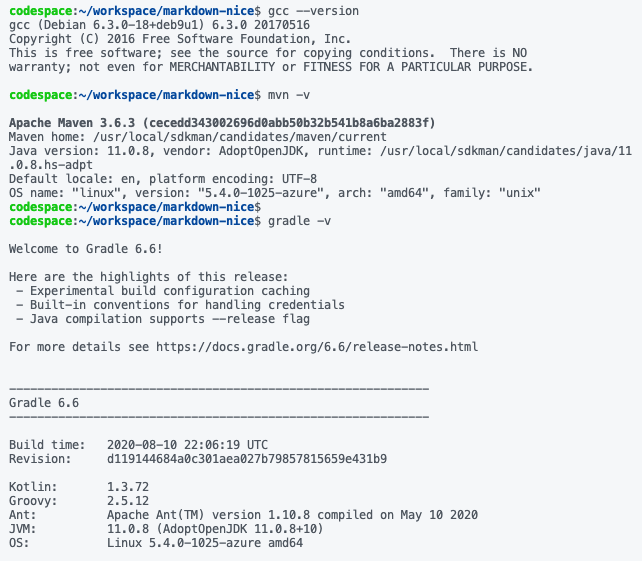642x561 pixels.
Task: Click the first codespace prompt label
Action: (x=41, y=11)
